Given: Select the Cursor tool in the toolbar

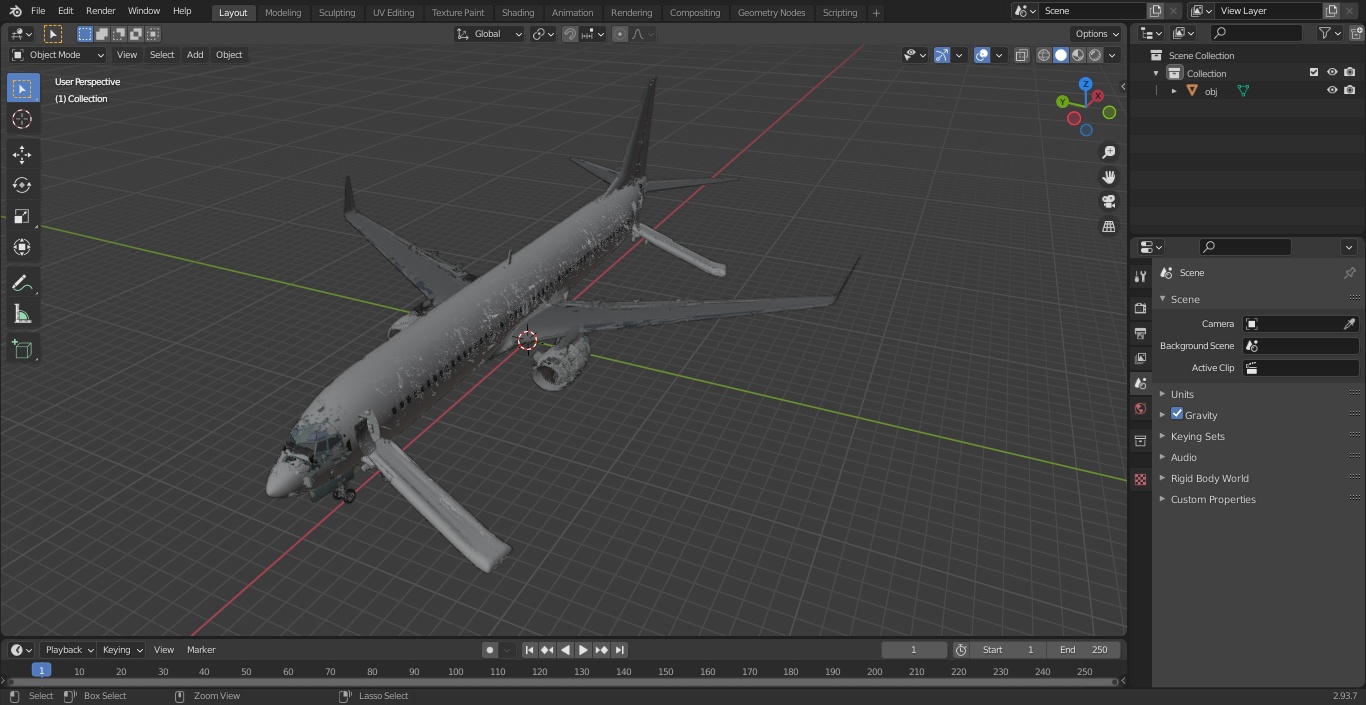Looking at the screenshot, I should 22,119.
